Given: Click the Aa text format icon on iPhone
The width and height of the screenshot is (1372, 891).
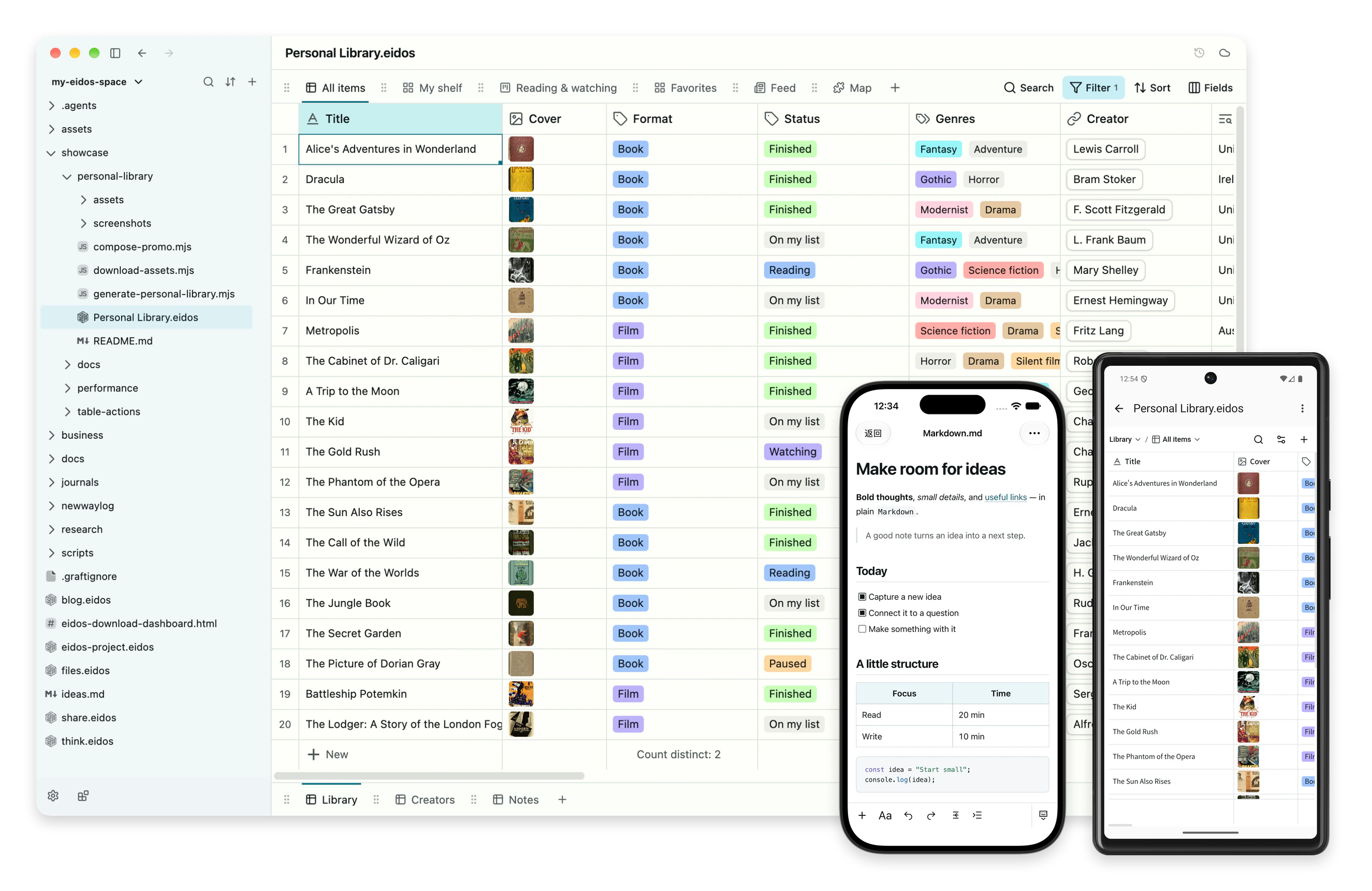Looking at the screenshot, I should pyautogui.click(x=885, y=815).
